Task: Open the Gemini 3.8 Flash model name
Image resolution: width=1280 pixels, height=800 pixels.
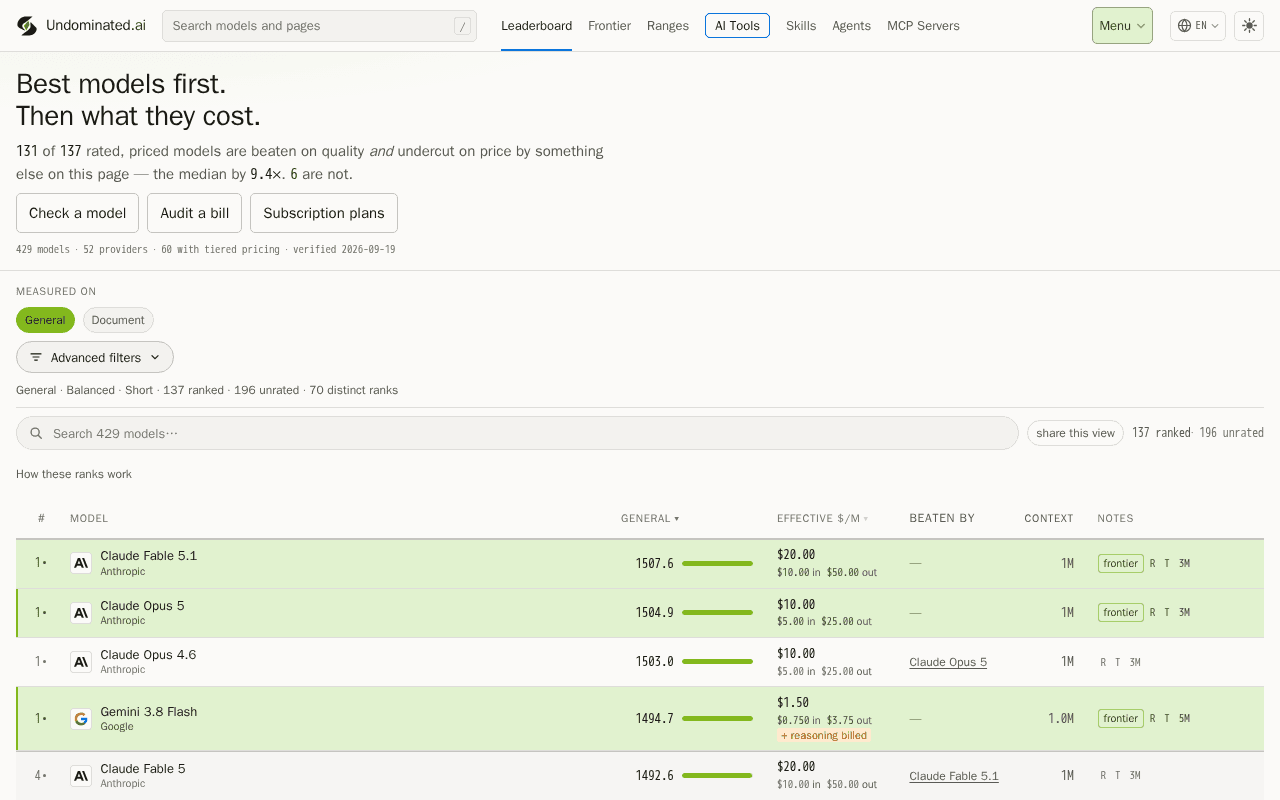Action: click(148, 712)
